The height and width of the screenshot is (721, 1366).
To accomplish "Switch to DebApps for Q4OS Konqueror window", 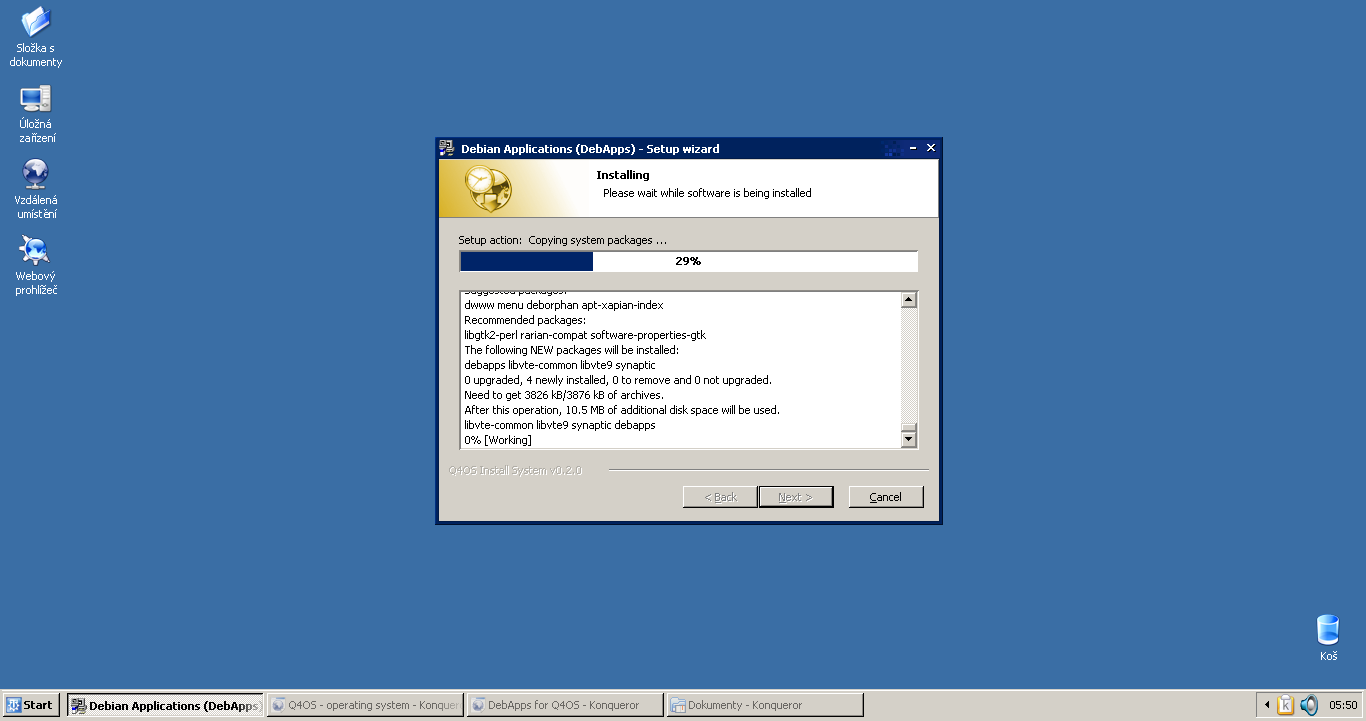I will pos(565,705).
